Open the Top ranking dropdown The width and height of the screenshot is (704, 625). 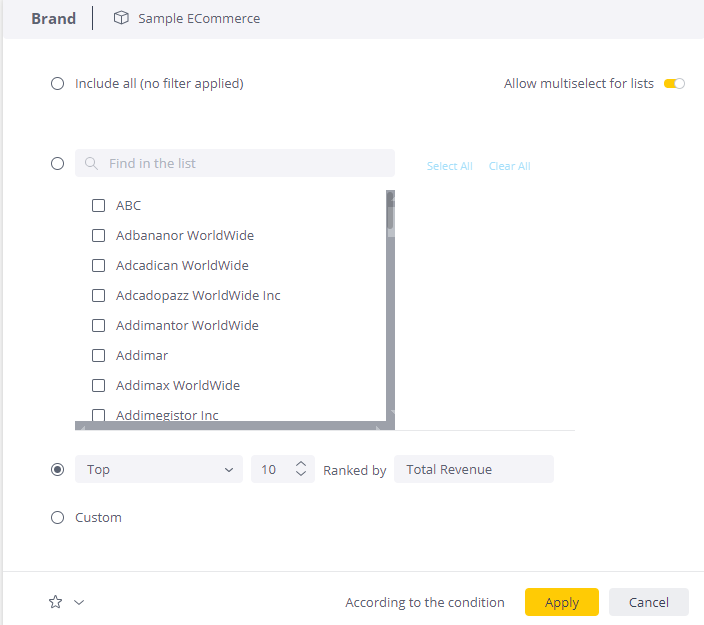click(159, 469)
